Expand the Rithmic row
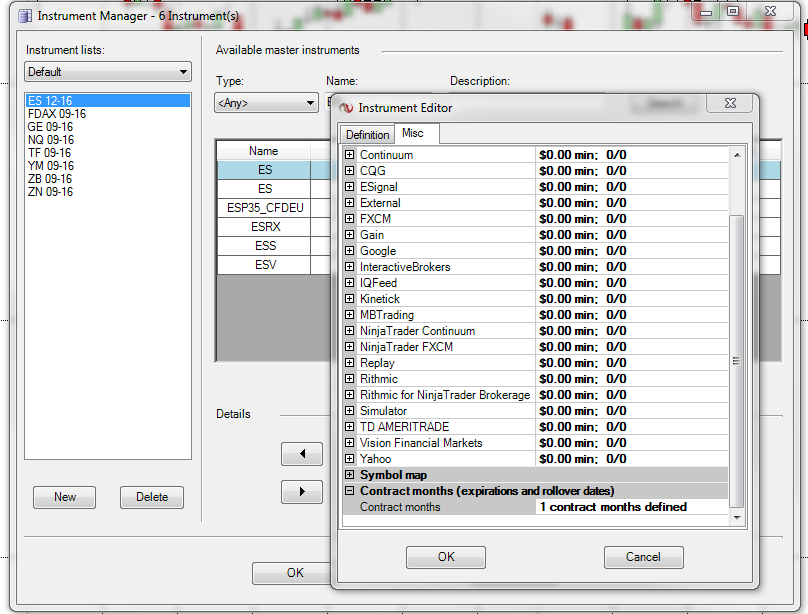The image size is (808, 614). pos(349,379)
